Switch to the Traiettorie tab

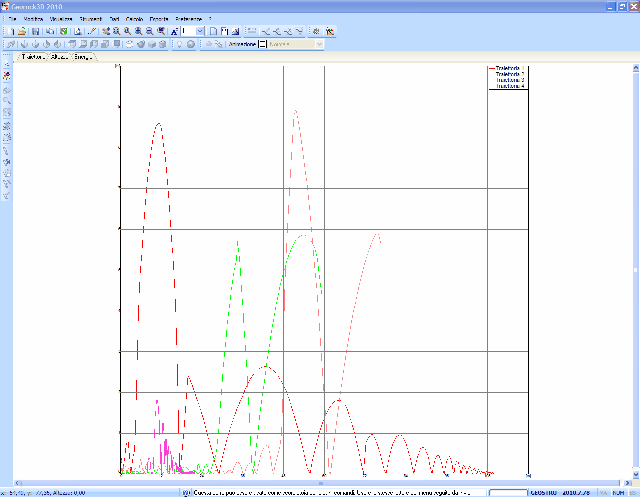(32, 57)
